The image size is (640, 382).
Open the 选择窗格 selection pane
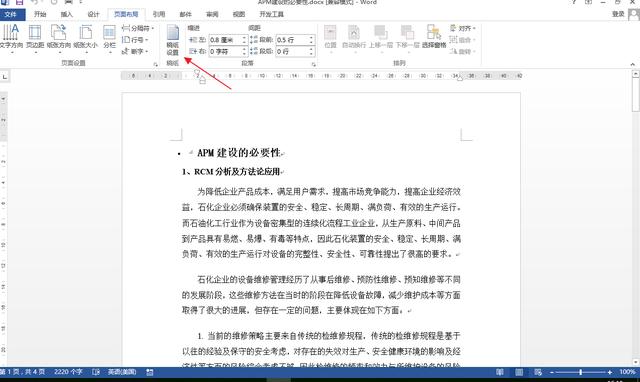click(x=434, y=38)
